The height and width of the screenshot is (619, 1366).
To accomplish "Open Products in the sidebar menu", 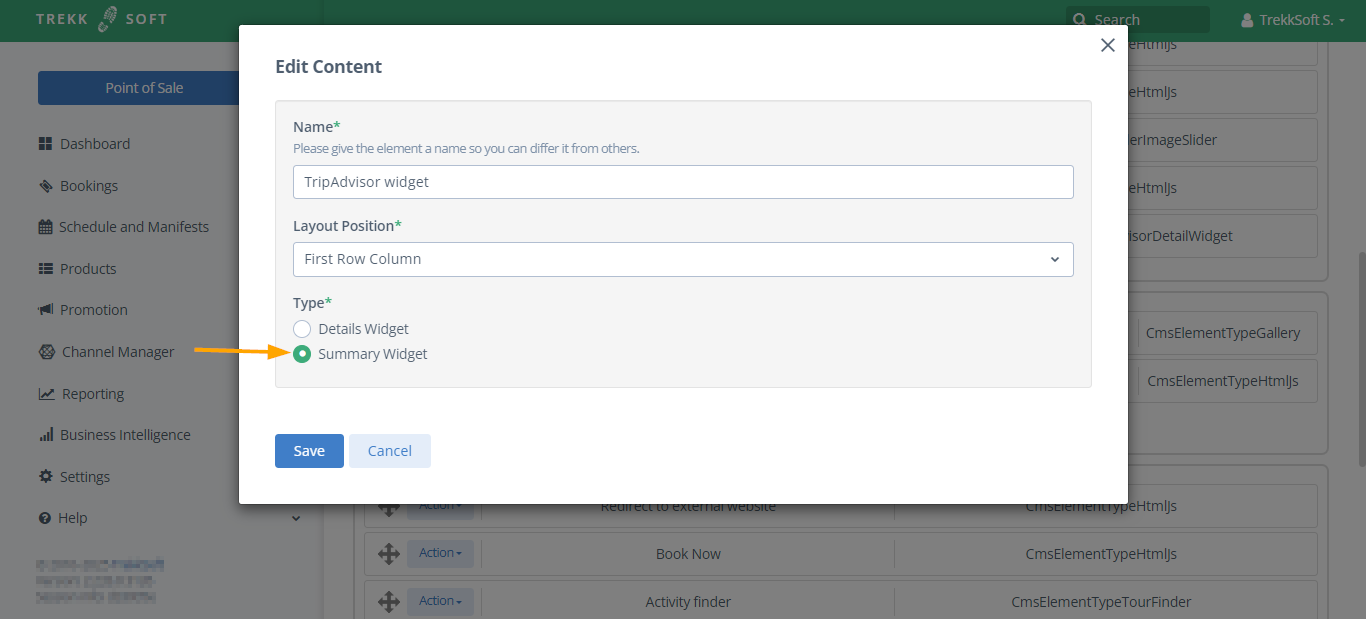I will tap(88, 269).
